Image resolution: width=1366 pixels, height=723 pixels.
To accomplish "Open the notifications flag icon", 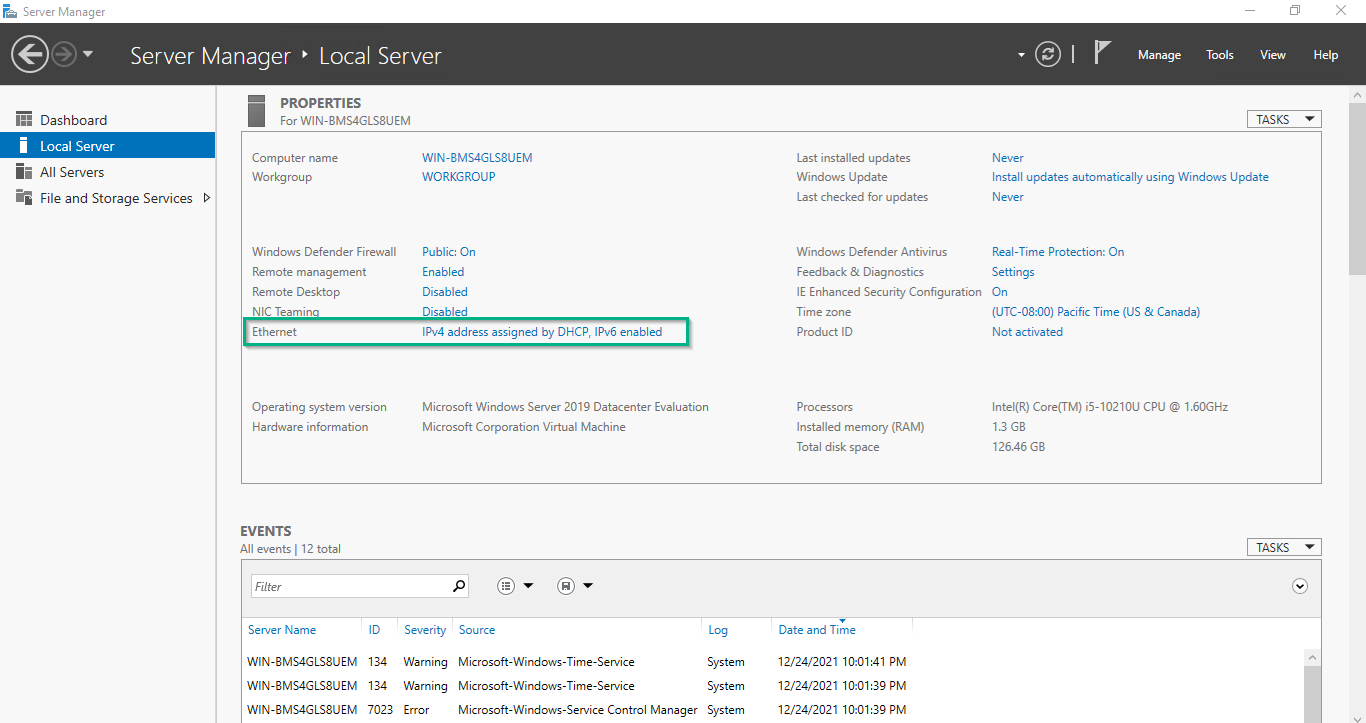I will click(1102, 53).
